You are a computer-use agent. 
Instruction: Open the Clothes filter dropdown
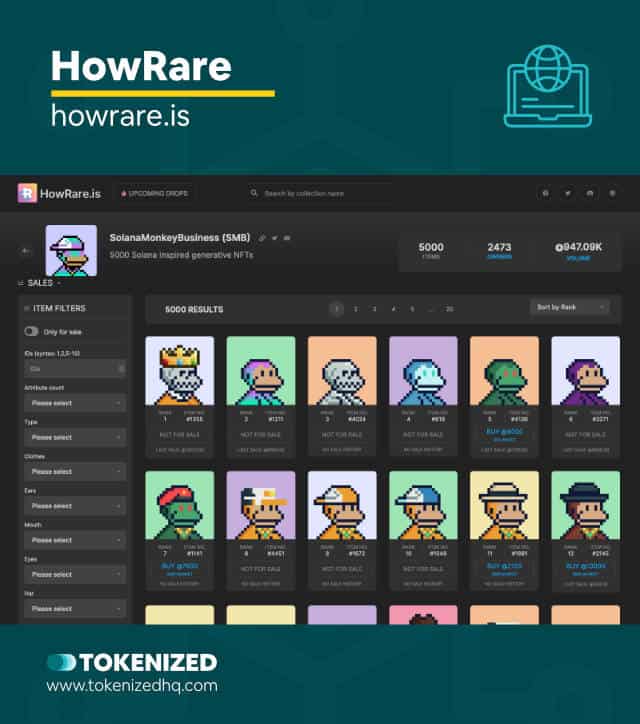click(75, 471)
